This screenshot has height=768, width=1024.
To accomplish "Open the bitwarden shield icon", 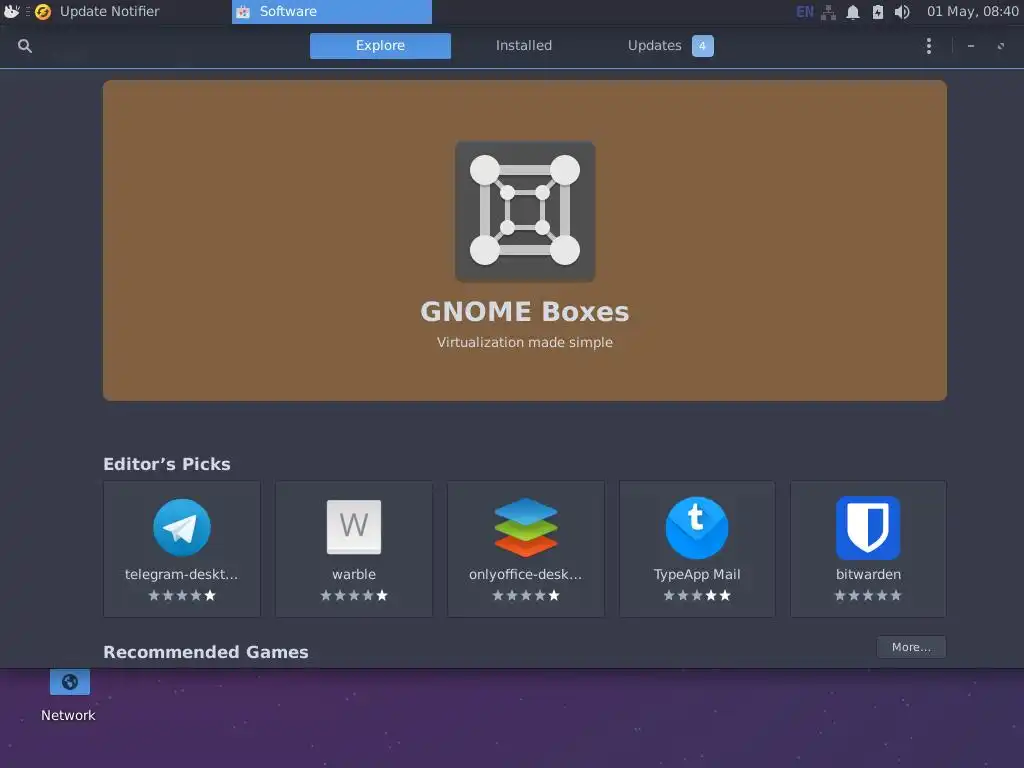I will 868,528.
